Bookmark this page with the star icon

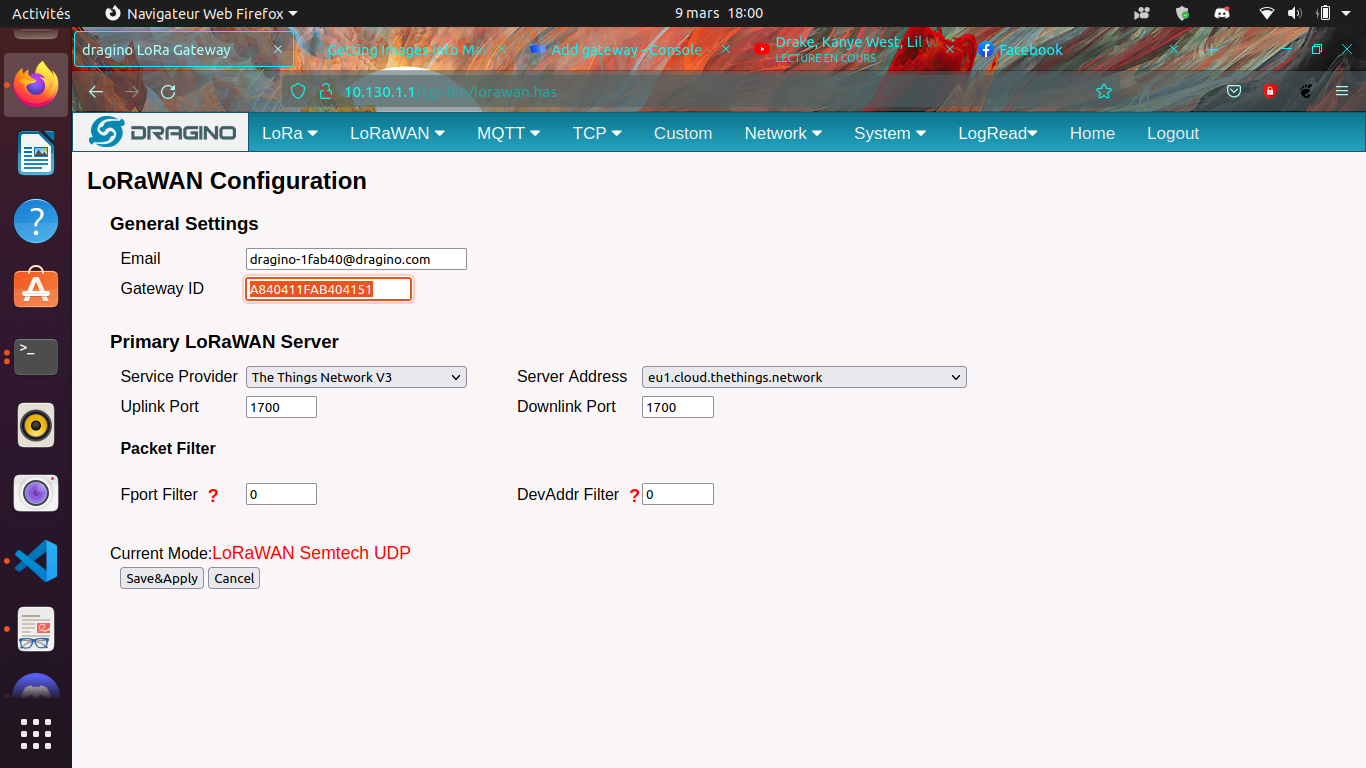pyautogui.click(x=1104, y=92)
